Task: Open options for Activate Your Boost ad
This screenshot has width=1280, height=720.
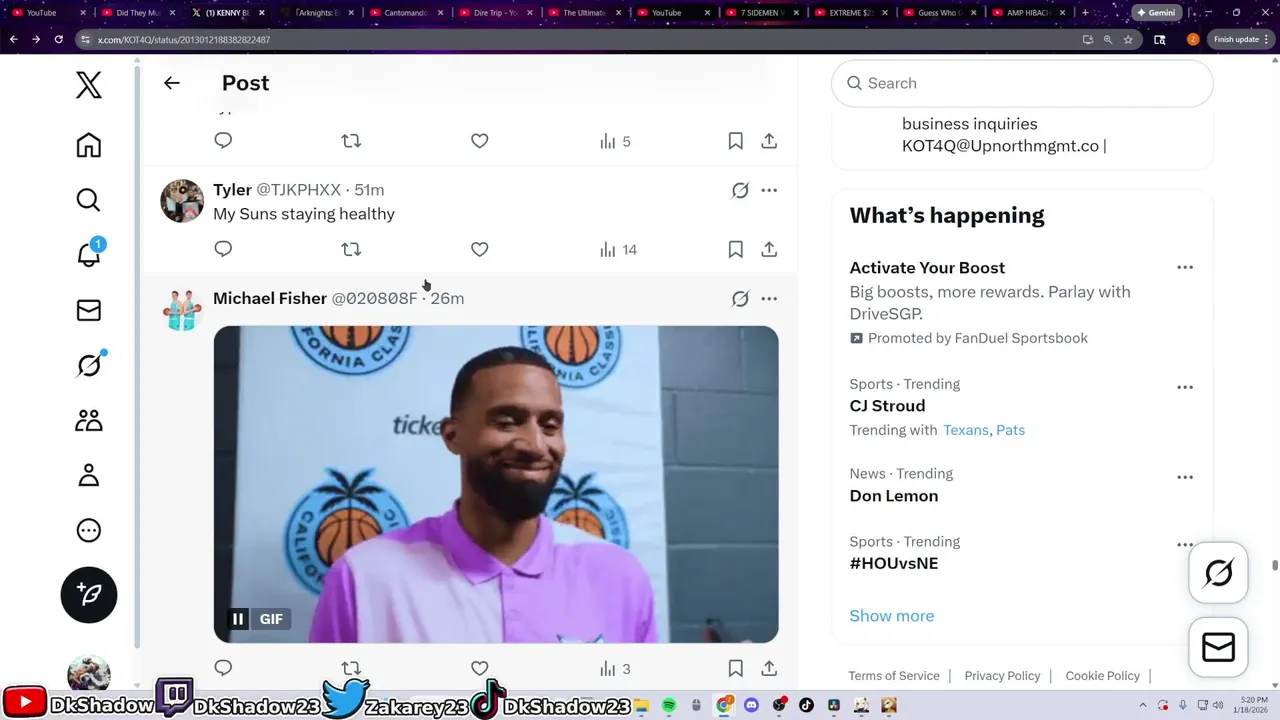Action: coord(1185,267)
